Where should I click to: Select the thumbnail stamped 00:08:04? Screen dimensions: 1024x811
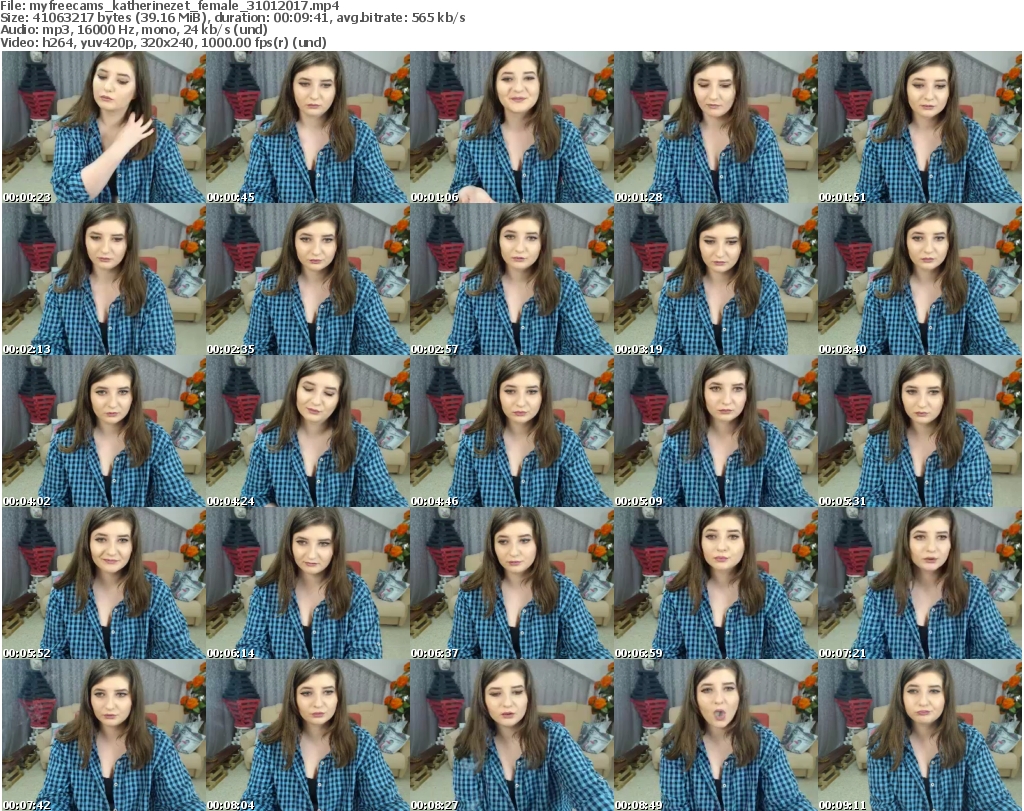coord(308,735)
